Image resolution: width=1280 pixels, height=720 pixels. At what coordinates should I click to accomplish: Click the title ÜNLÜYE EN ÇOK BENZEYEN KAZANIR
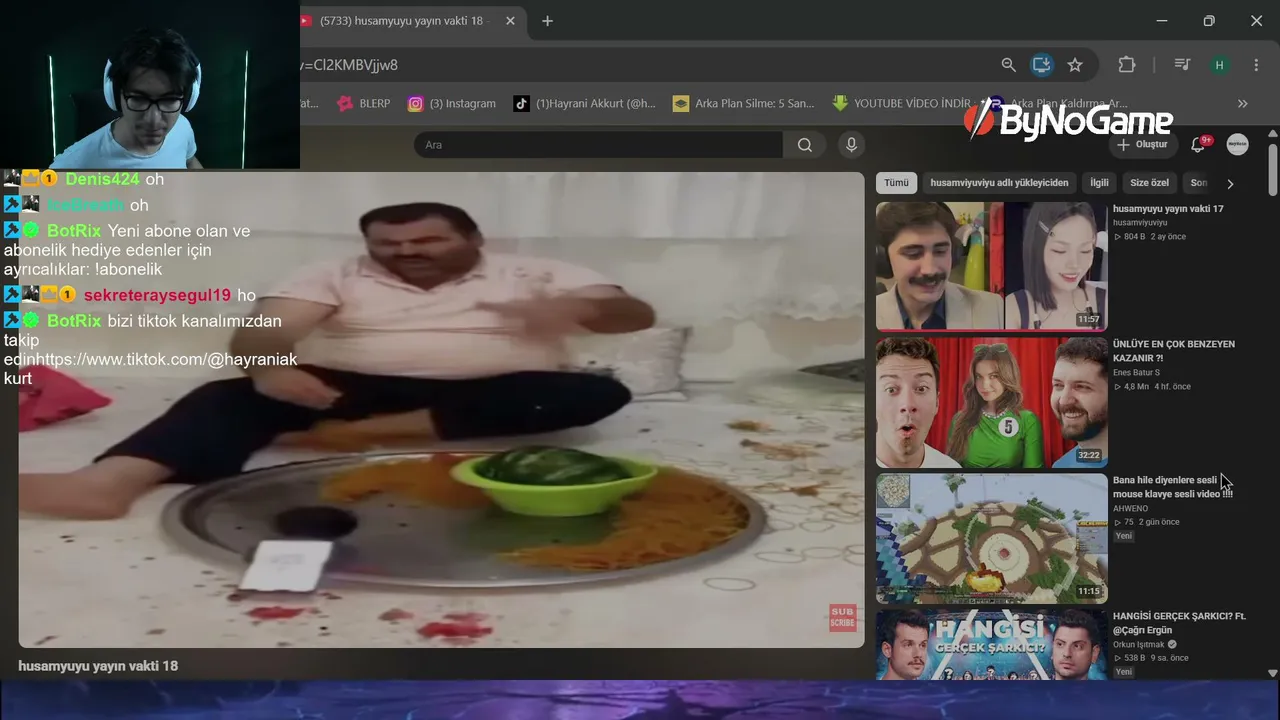(1174, 351)
